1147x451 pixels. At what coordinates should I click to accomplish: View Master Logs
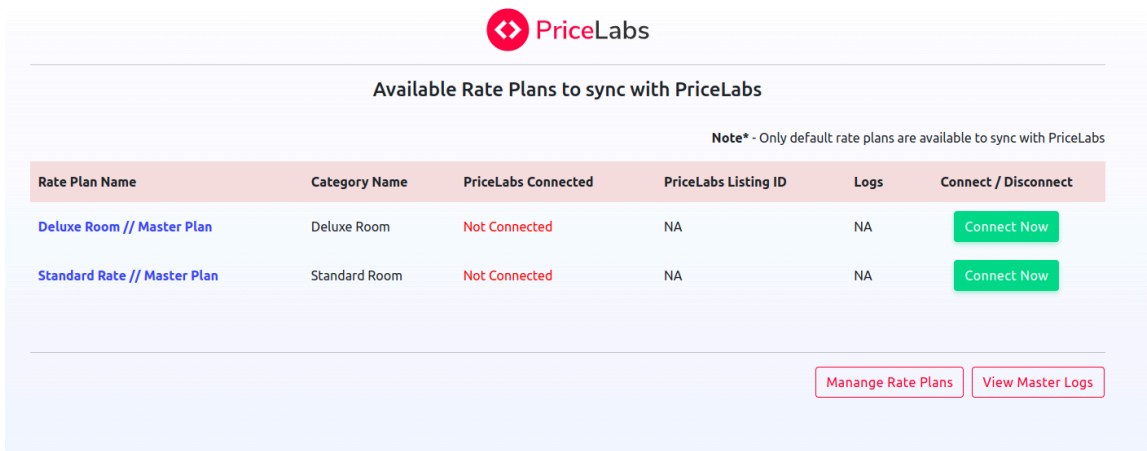click(x=1037, y=382)
